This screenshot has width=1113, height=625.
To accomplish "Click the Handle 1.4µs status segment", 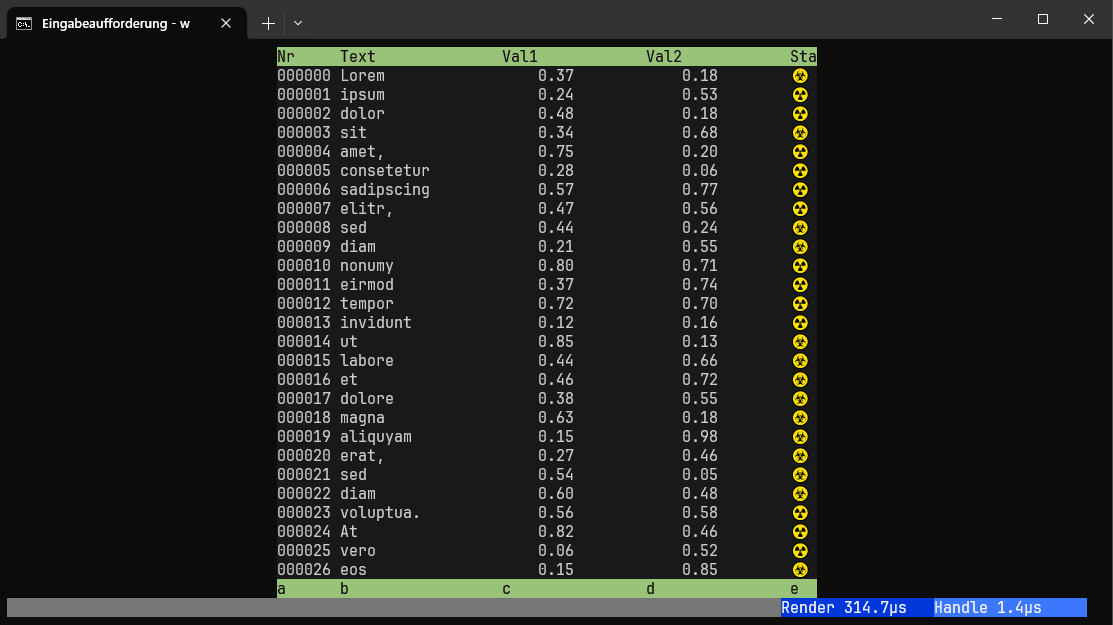I will coord(988,607).
